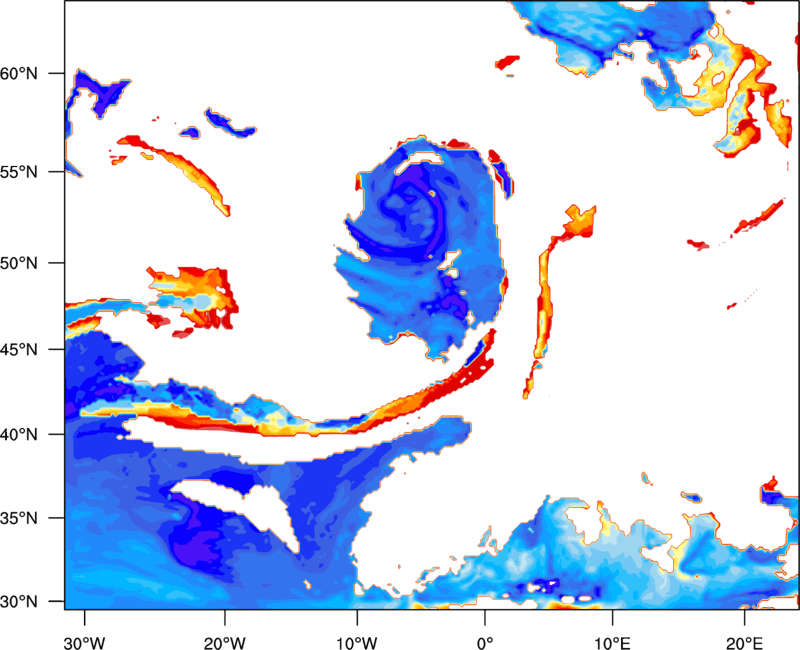Image resolution: width=800 pixels, height=650 pixels.
Task: Click the 0° longitude label
Action: (x=485, y=643)
